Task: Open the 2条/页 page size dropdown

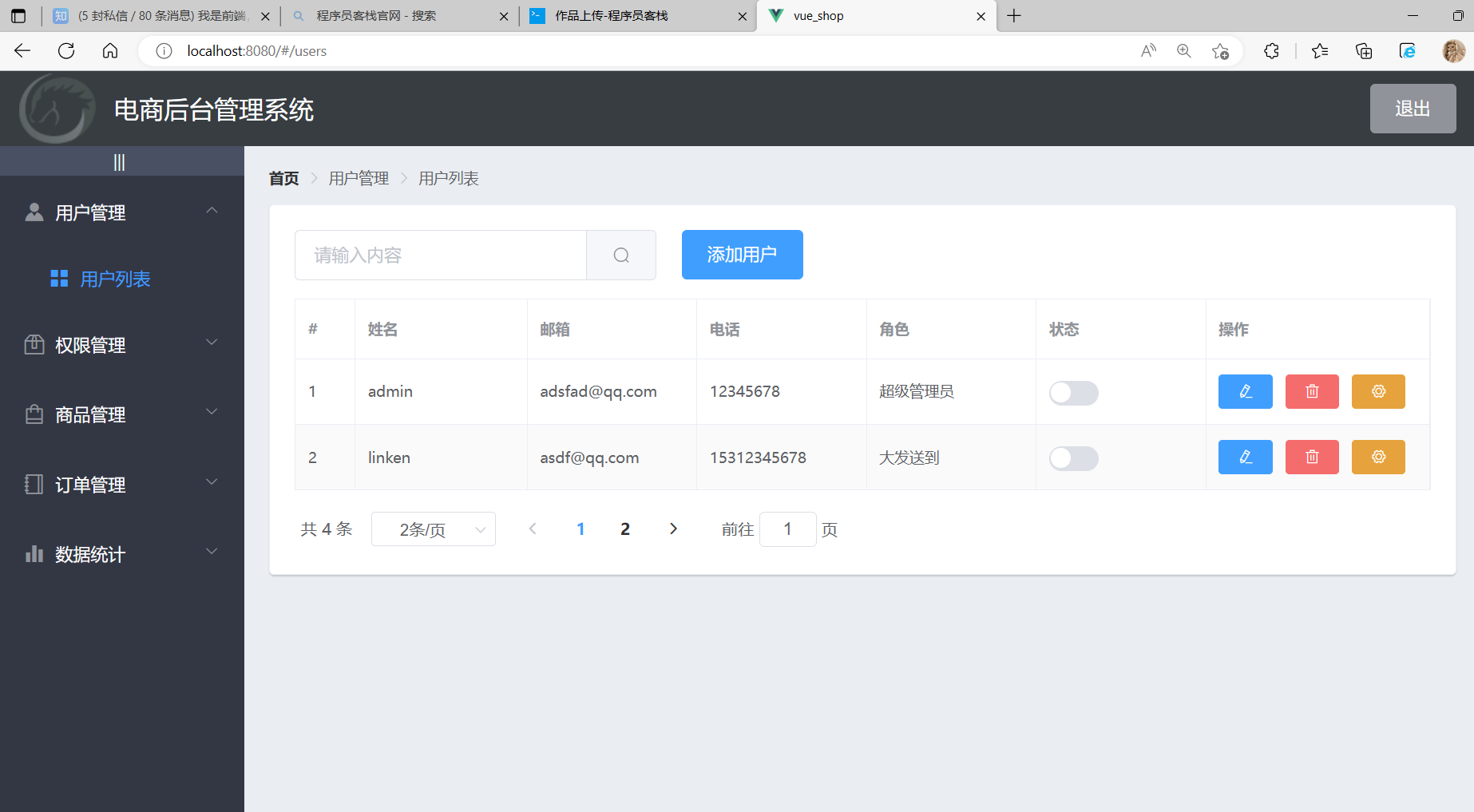Action: coord(434,529)
